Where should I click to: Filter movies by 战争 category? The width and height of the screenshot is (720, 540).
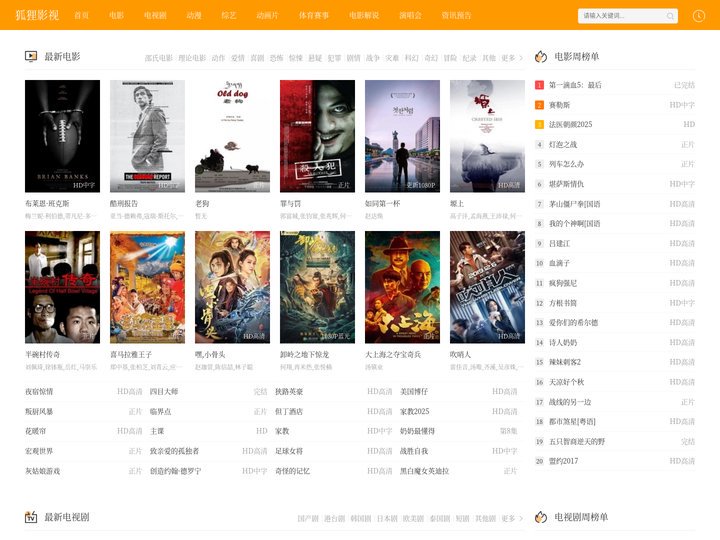373,58
